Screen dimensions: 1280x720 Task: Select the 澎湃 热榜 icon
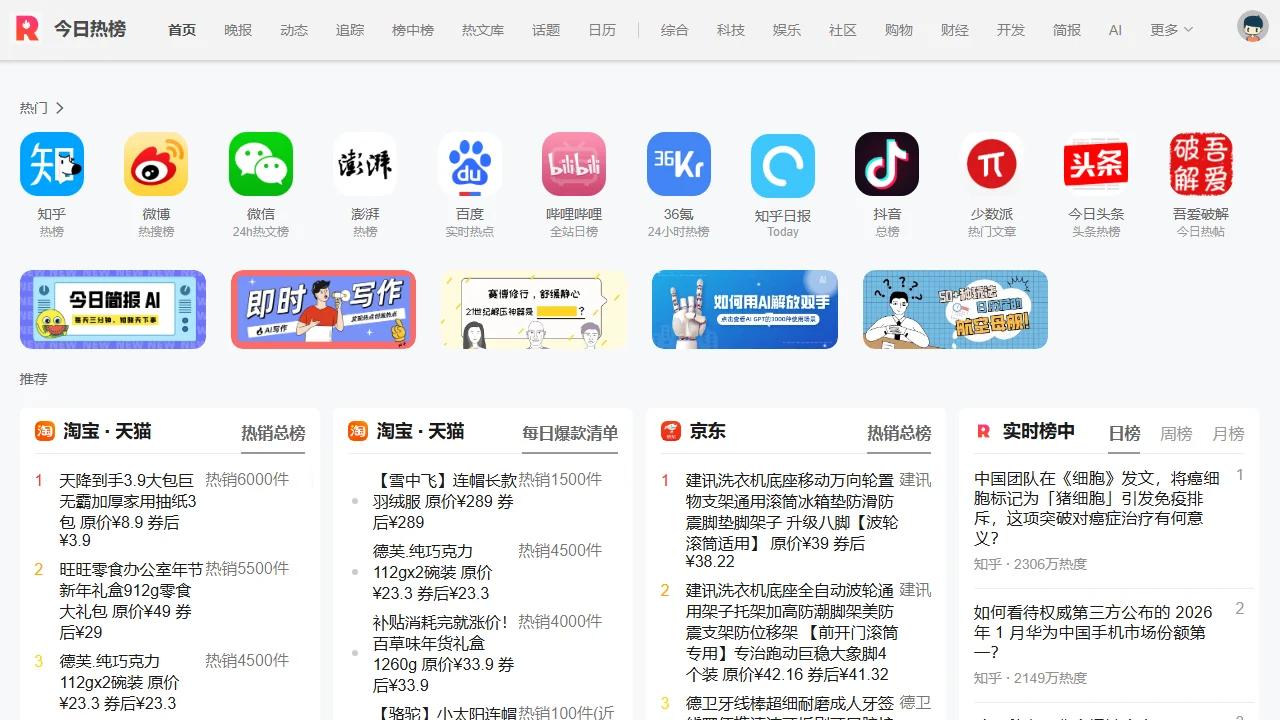pos(365,163)
